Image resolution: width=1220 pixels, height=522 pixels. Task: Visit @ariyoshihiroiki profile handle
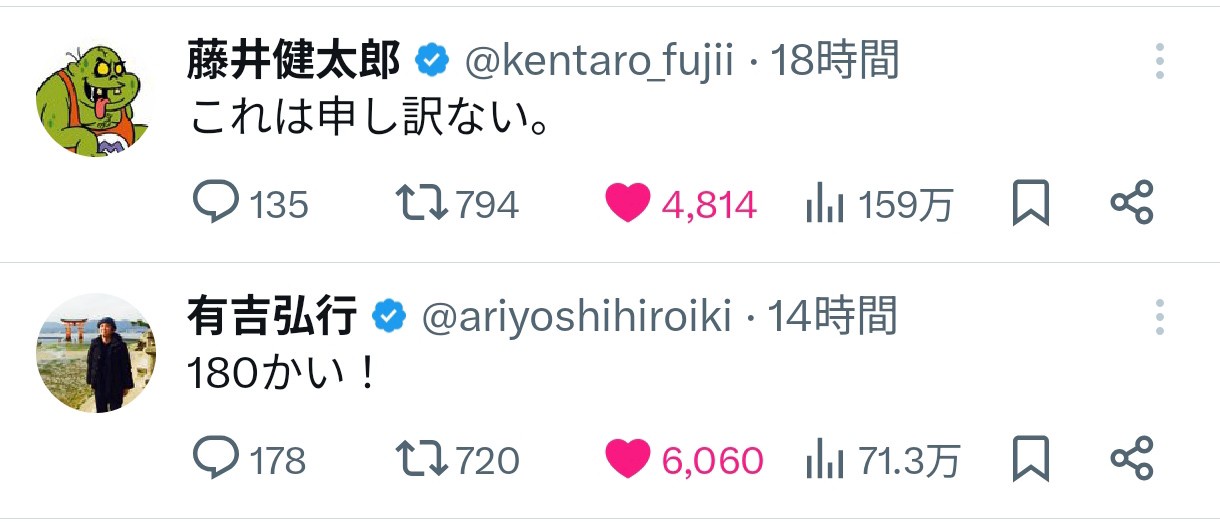tap(577, 317)
